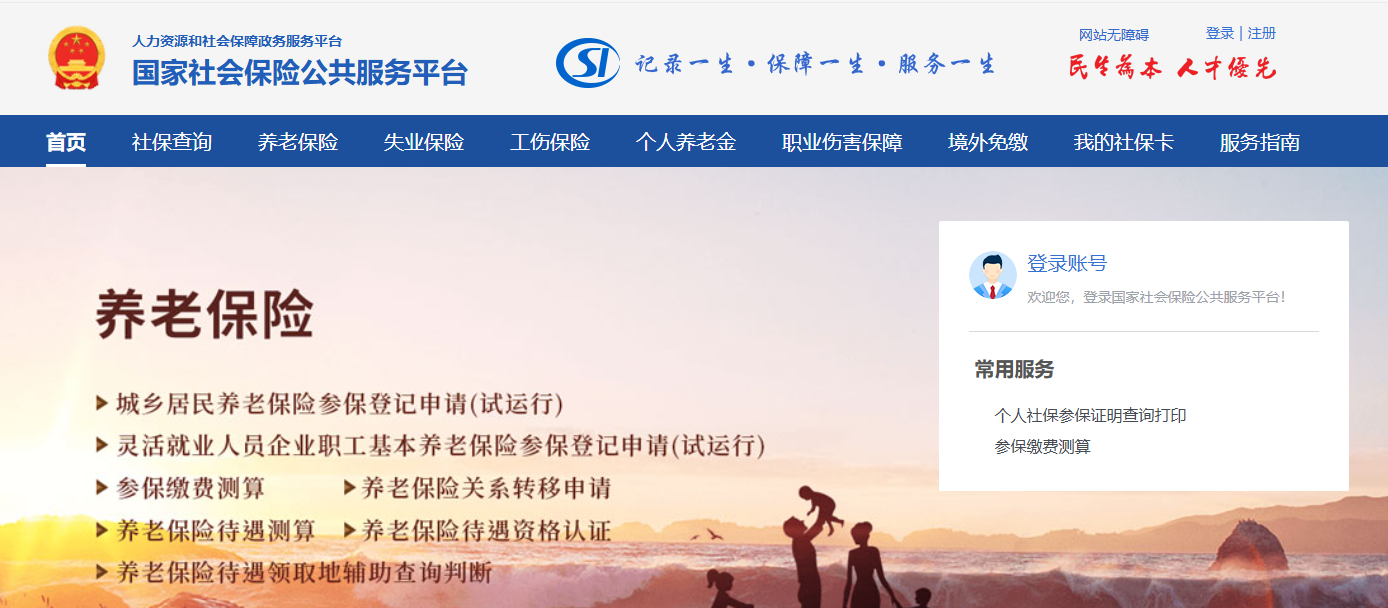Click the blue SI social insurance logo
Image resolution: width=1388 pixels, height=608 pixels.
(x=588, y=63)
